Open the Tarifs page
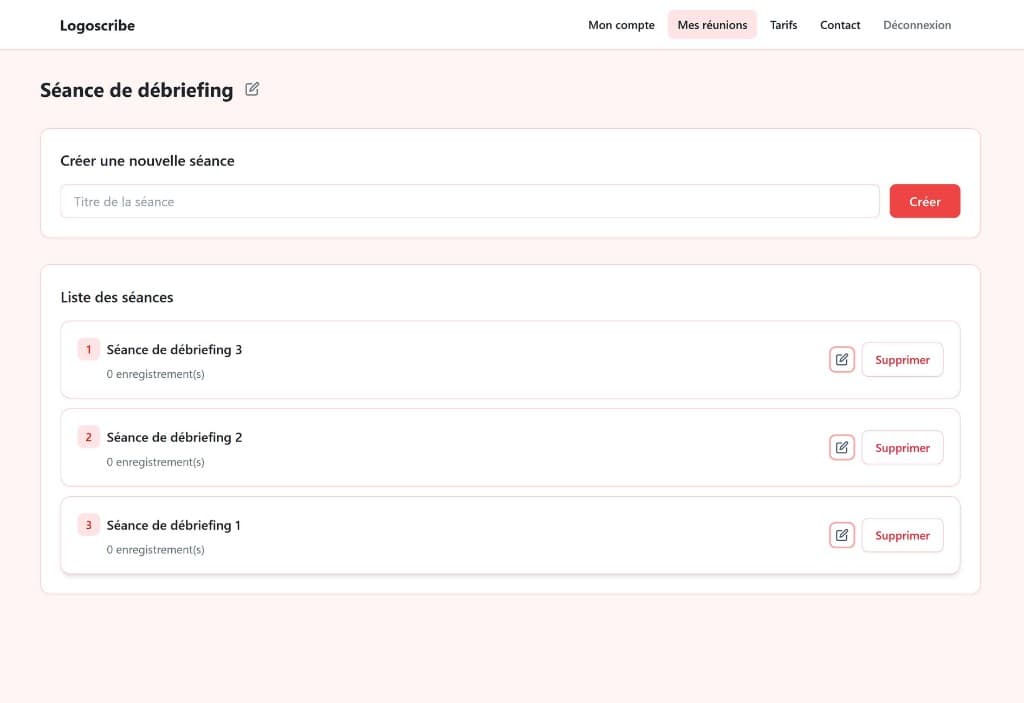The width and height of the screenshot is (1024, 703). click(x=783, y=25)
